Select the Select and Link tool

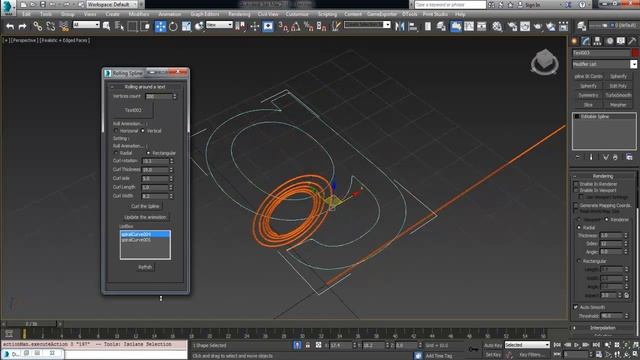(38, 27)
